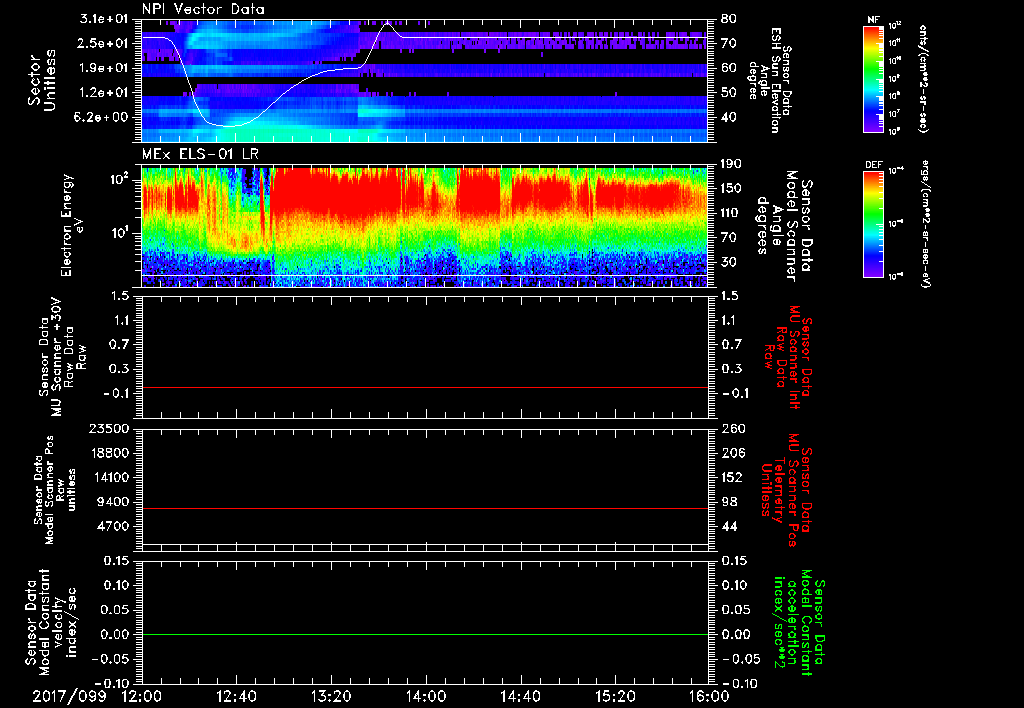Viewport: 1024px width, 708px height.
Task: Click the "44" telemetry tick label
Action: point(729,526)
